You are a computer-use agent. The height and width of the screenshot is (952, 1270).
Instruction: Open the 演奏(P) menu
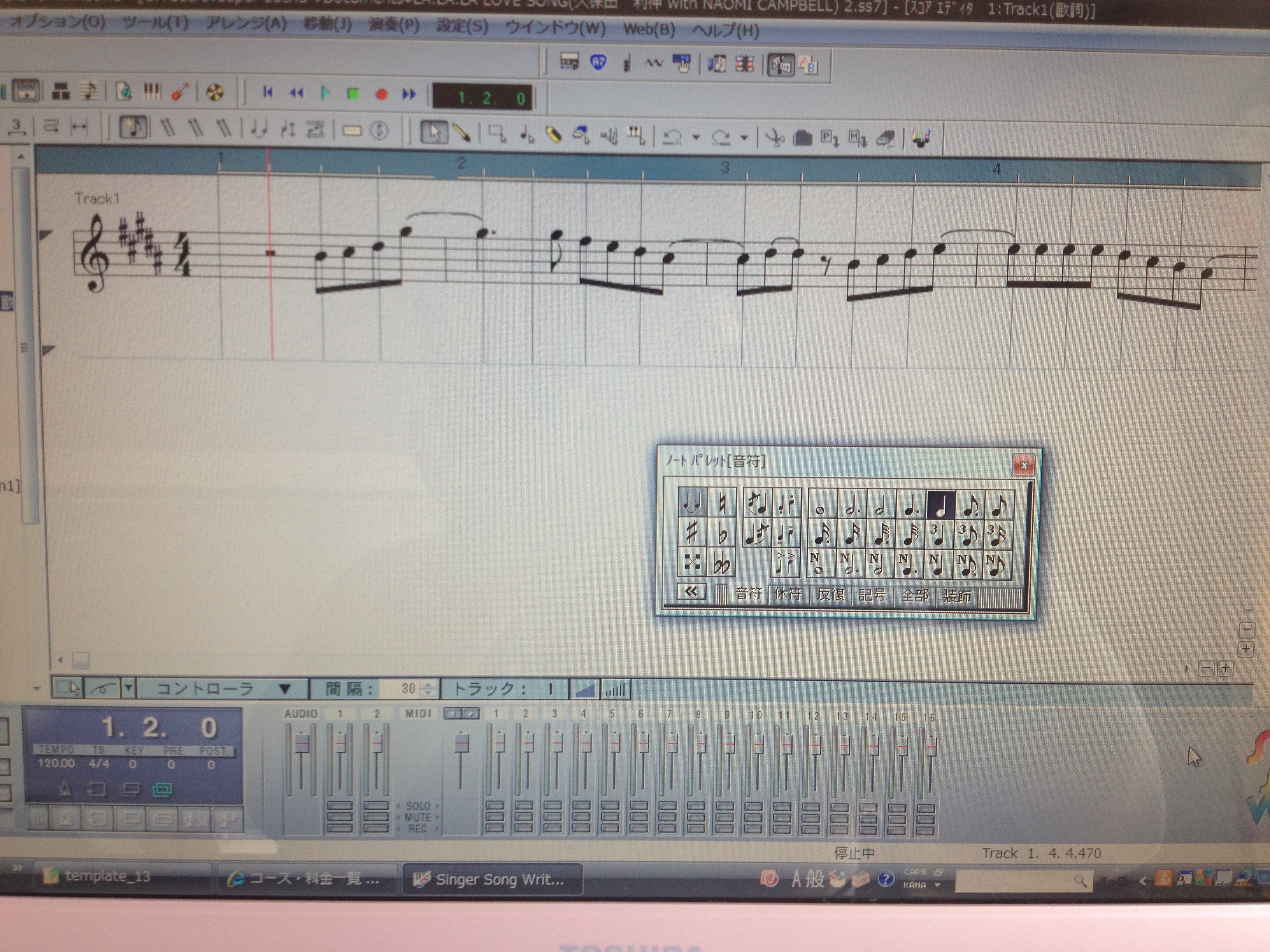tap(394, 26)
